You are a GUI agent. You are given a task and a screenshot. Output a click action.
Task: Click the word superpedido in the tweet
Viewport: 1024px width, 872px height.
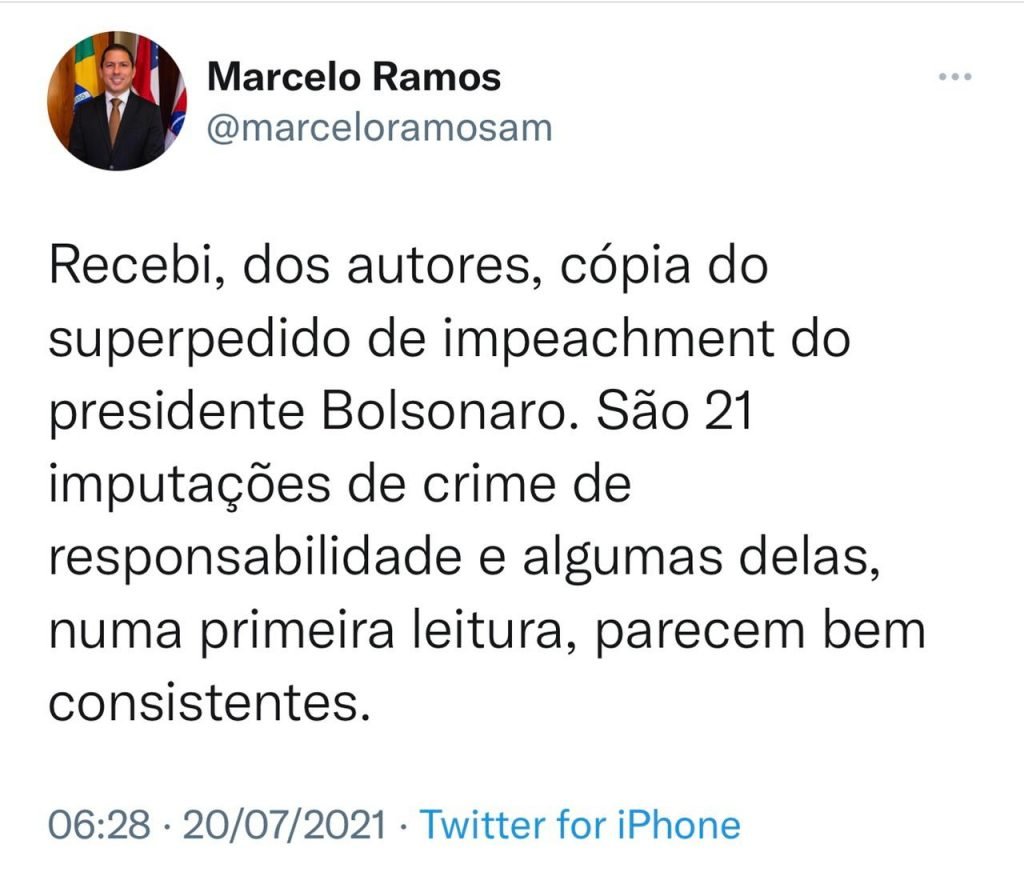[200, 339]
